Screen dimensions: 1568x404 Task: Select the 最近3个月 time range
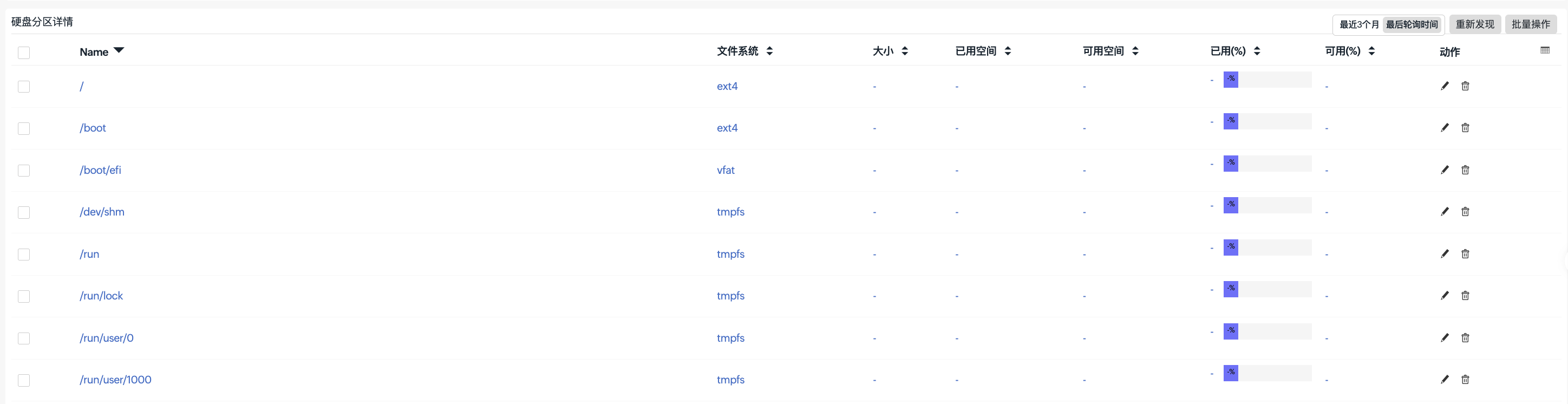tap(1358, 25)
